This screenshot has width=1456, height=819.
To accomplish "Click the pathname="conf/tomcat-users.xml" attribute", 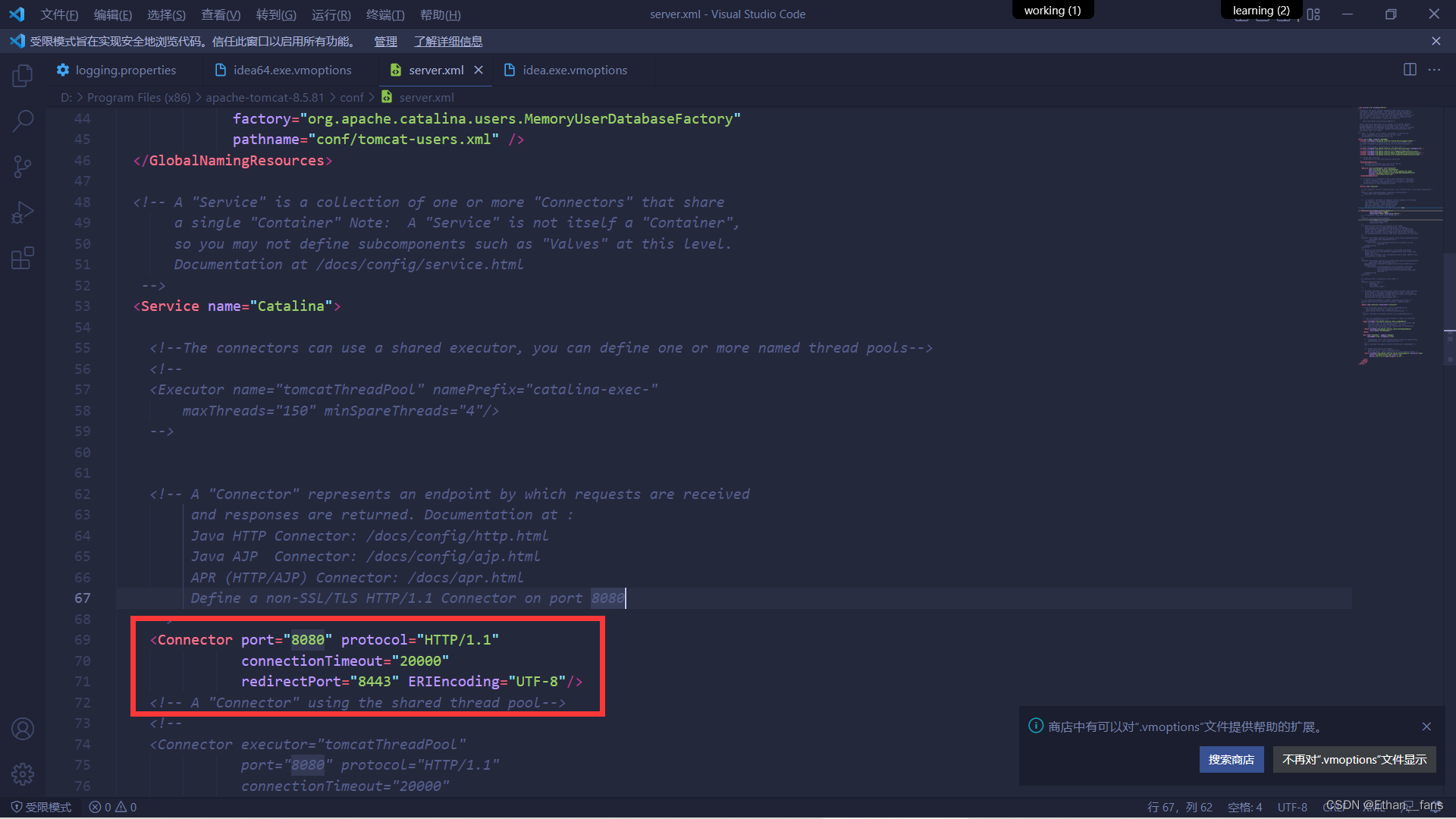I will click(366, 140).
